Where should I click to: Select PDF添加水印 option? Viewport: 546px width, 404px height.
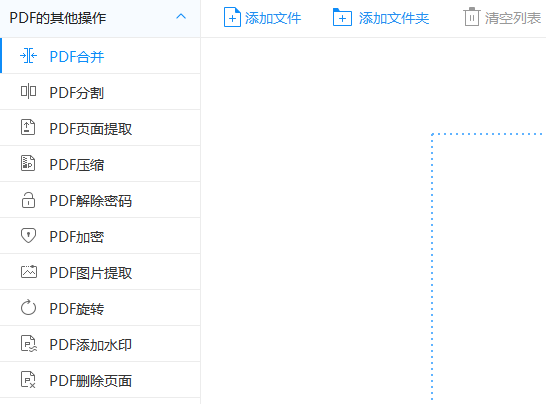click(x=100, y=344)
